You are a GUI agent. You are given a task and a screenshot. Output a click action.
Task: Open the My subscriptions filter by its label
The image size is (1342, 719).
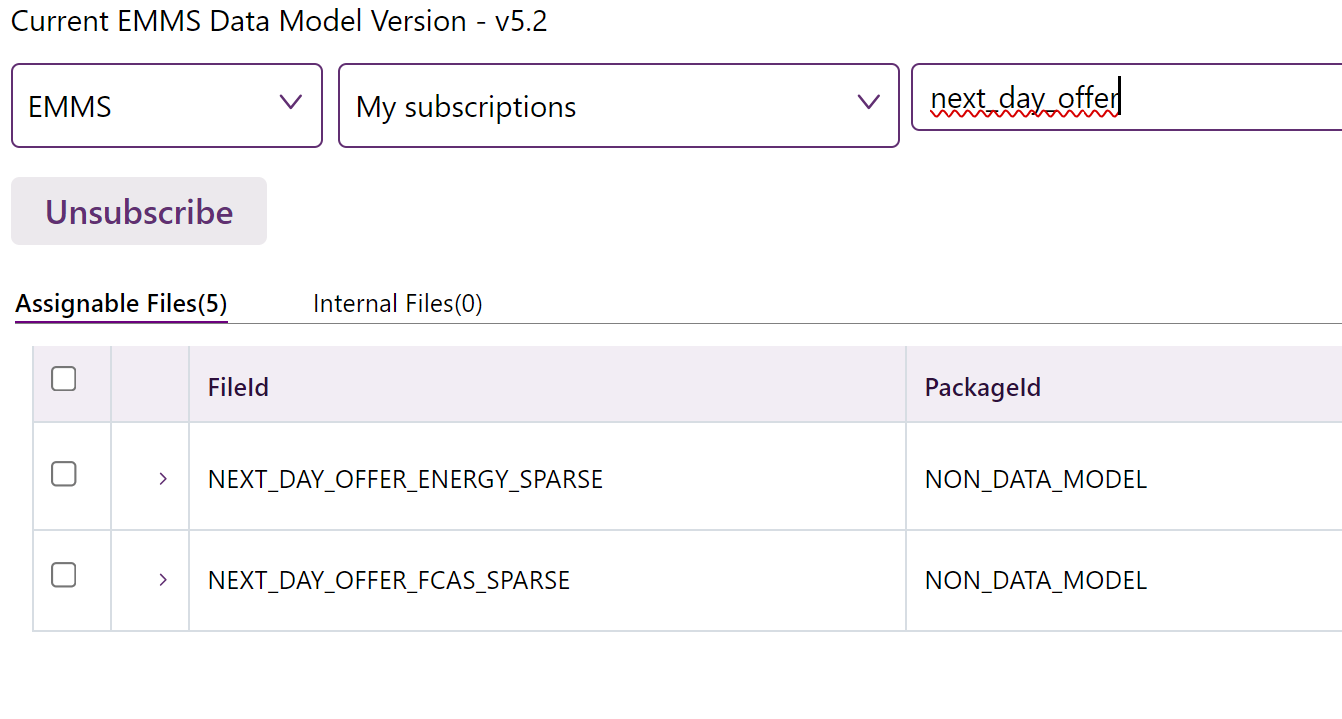tap(466, 107)
